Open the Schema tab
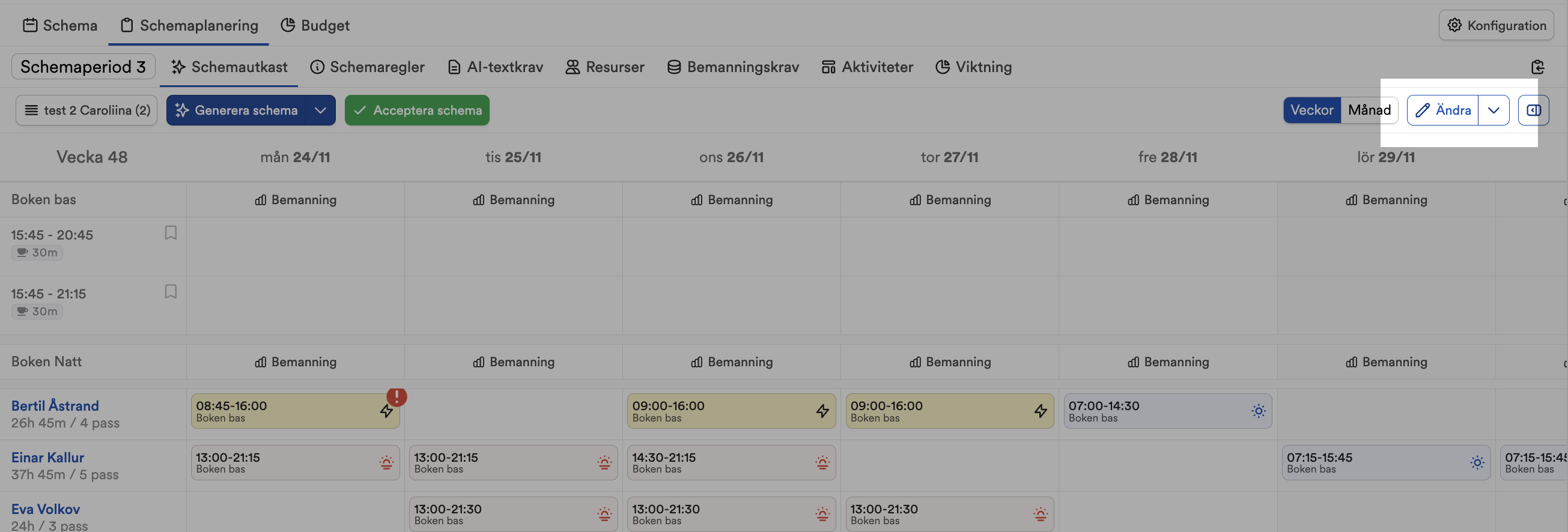 (59, 25)
